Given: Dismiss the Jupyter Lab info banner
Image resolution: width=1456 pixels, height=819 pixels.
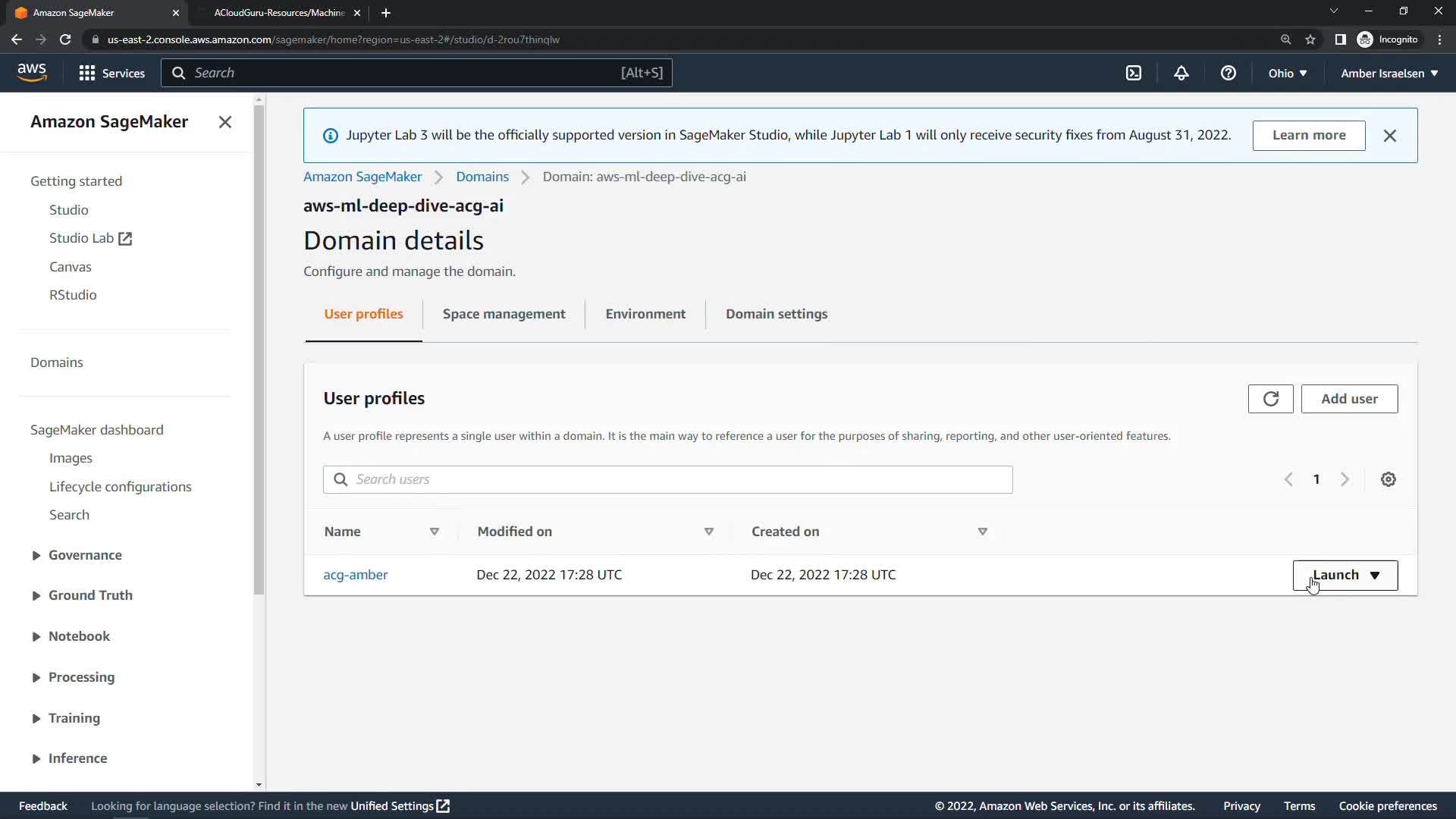Looking at the screenshot, I should [1389, 136].
